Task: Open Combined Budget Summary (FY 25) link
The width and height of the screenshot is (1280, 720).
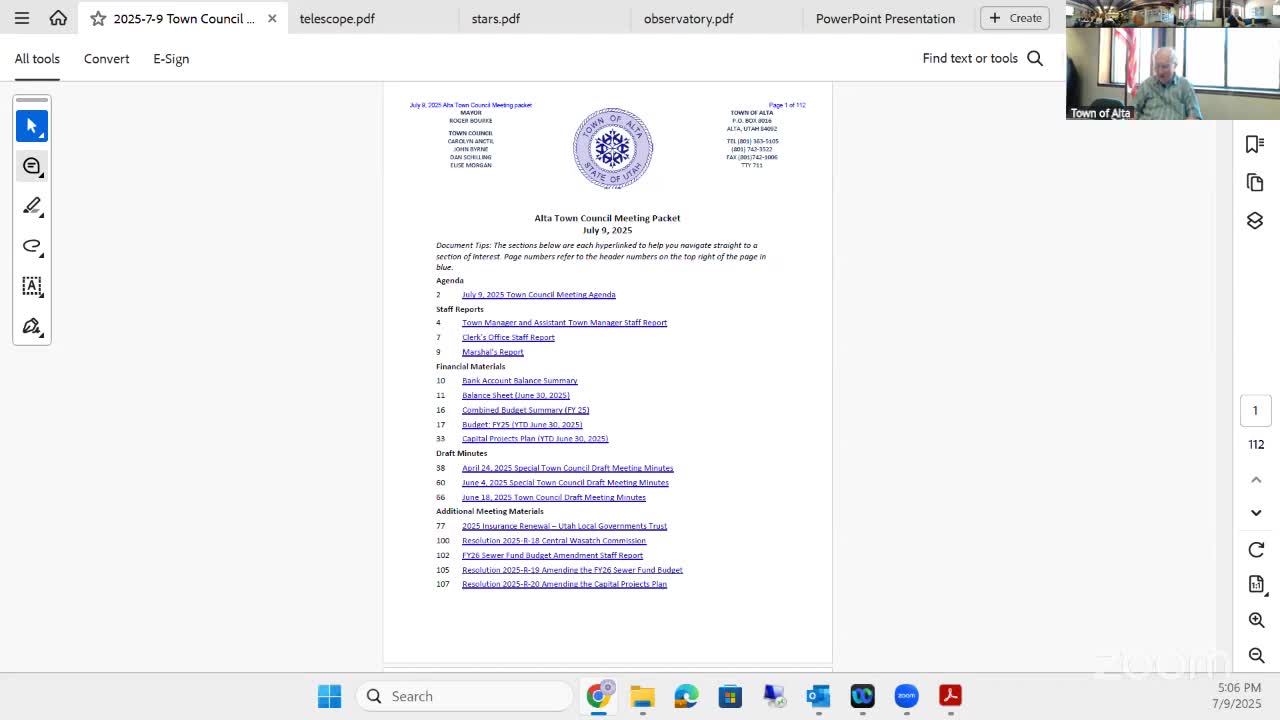Action: pyautogui.click(x=525, y=410)
